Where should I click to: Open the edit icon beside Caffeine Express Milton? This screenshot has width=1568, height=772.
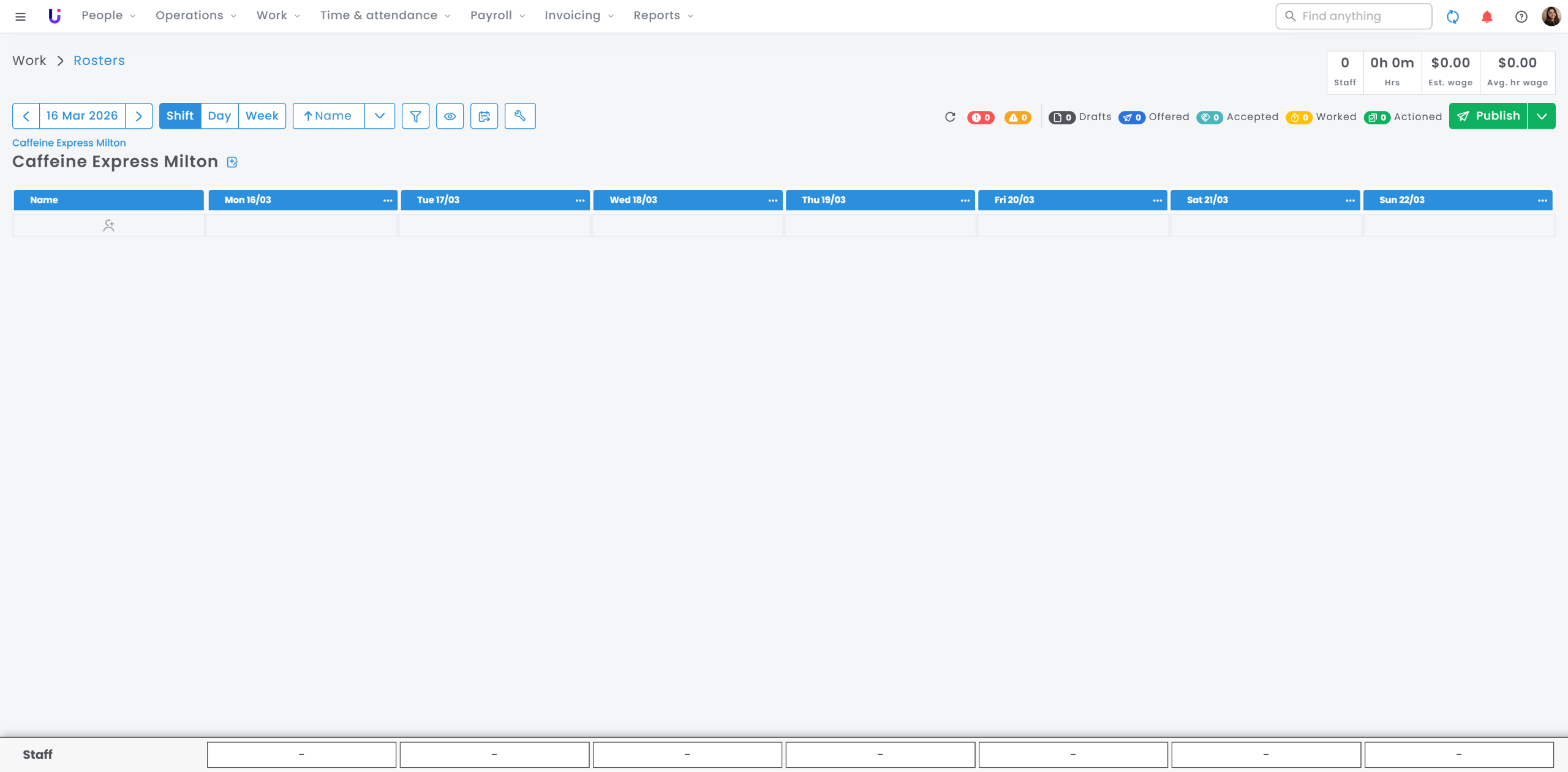pyautogui.click(x=232, y=162)
